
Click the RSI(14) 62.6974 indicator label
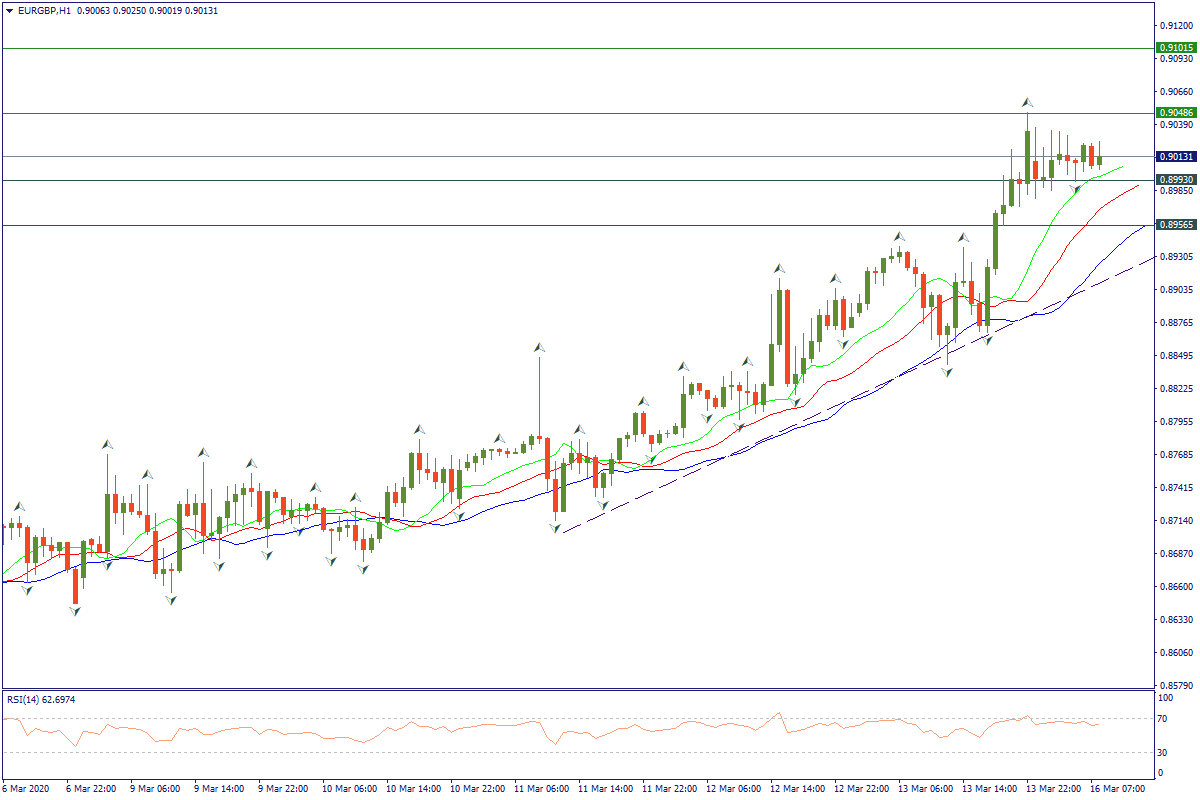click(x=40, y=699)
